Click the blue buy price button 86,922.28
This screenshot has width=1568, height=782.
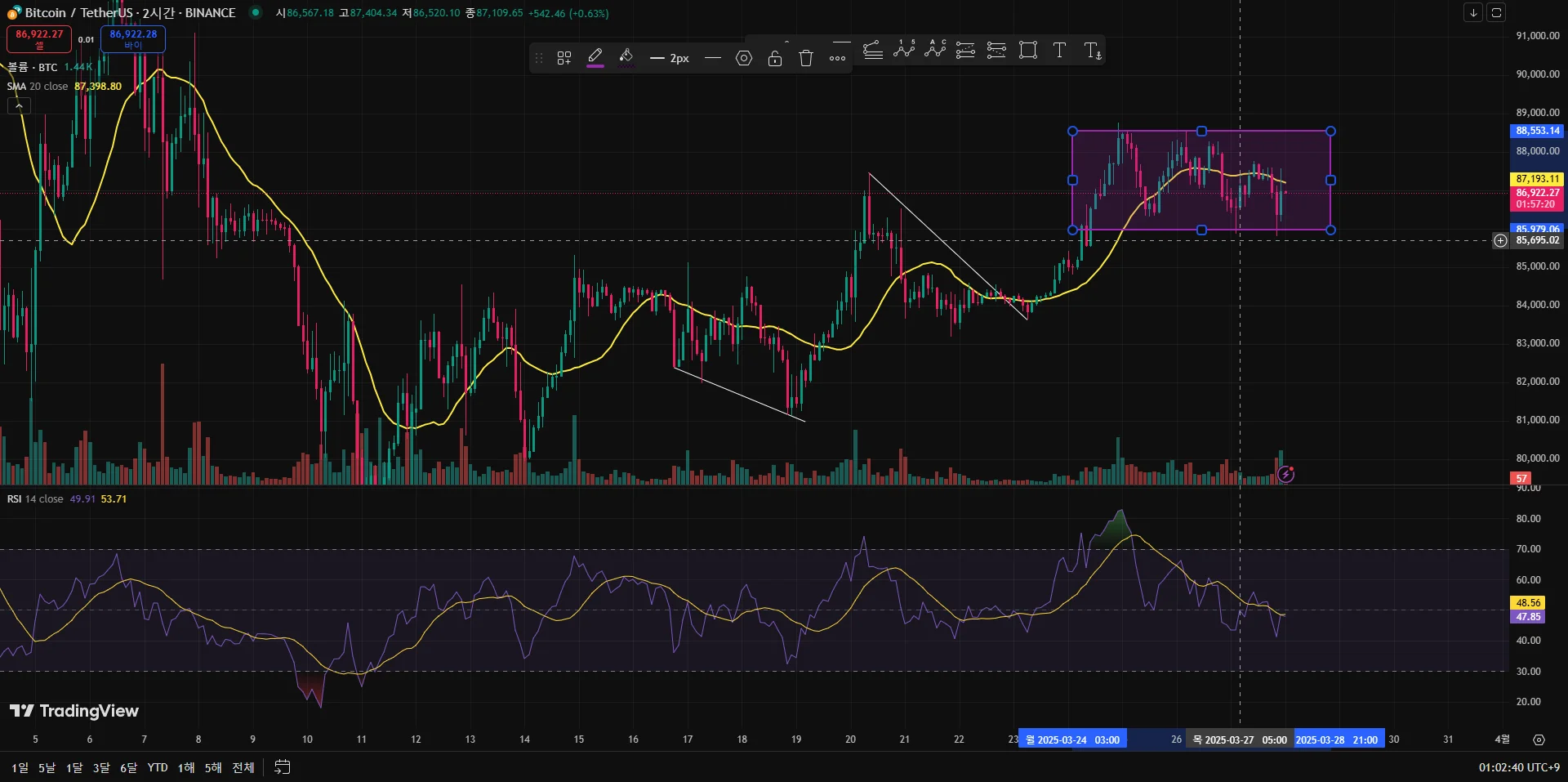tap(133, 38)
